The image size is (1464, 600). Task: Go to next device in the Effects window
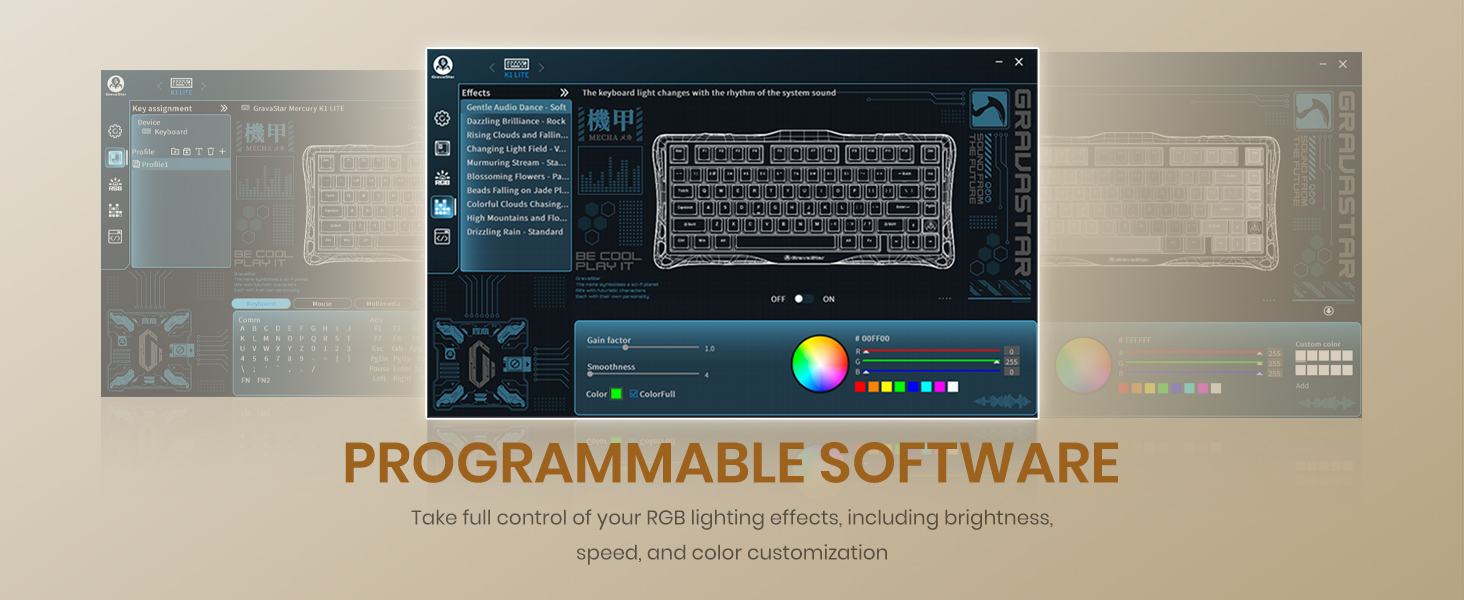(x=542, y=68)
